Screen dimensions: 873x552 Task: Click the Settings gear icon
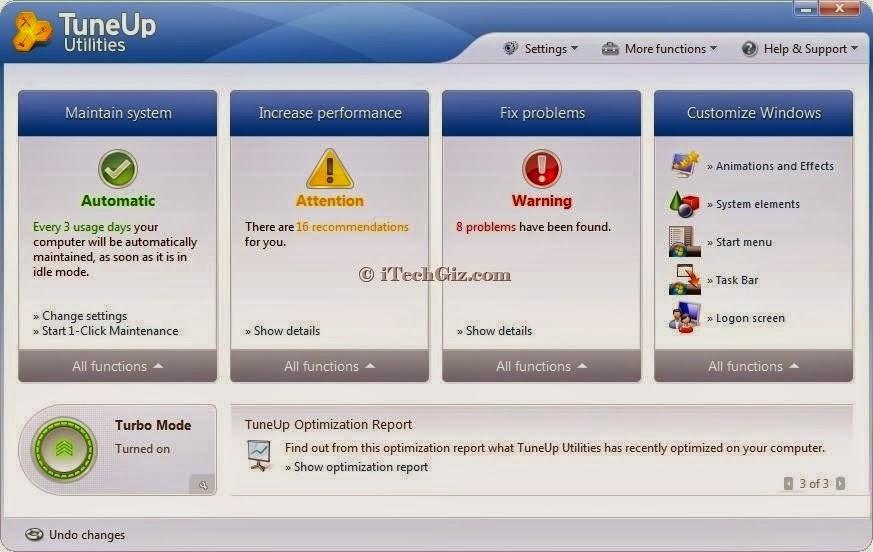pos(510,48)
